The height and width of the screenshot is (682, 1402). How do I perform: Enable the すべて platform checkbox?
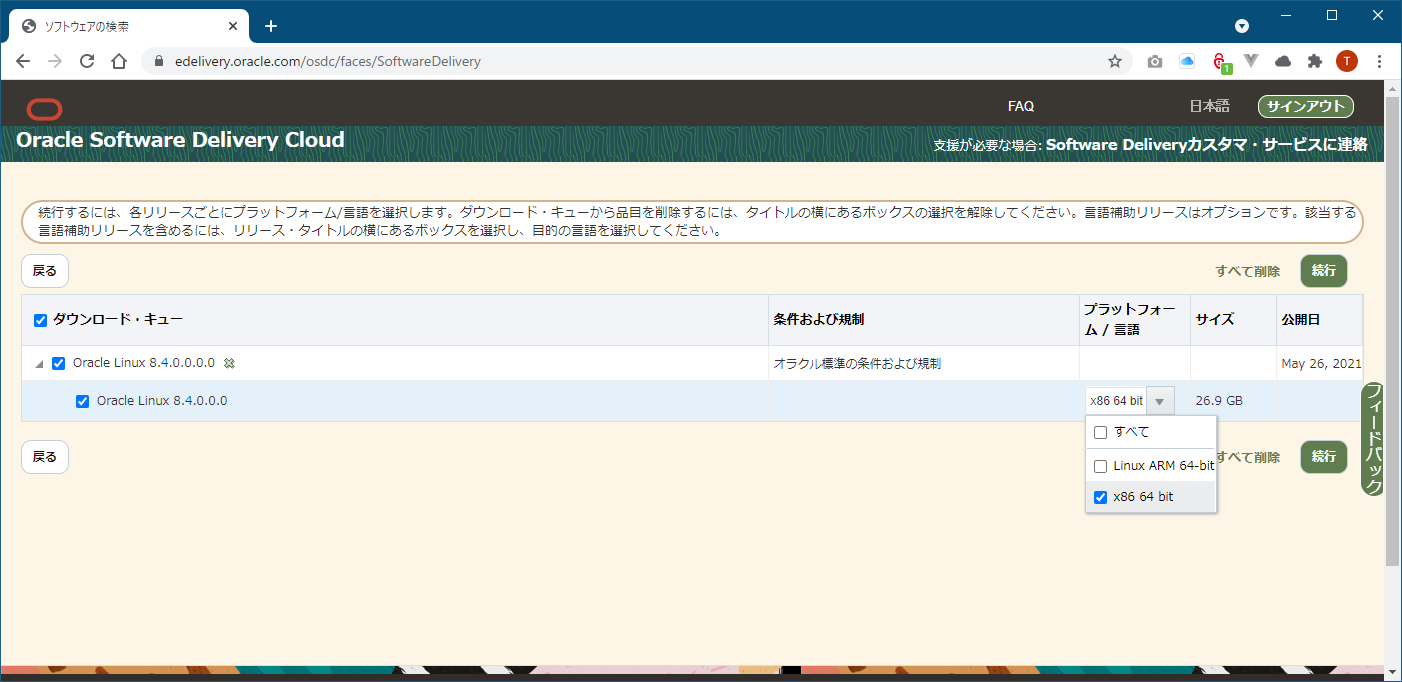(1101, 431)
